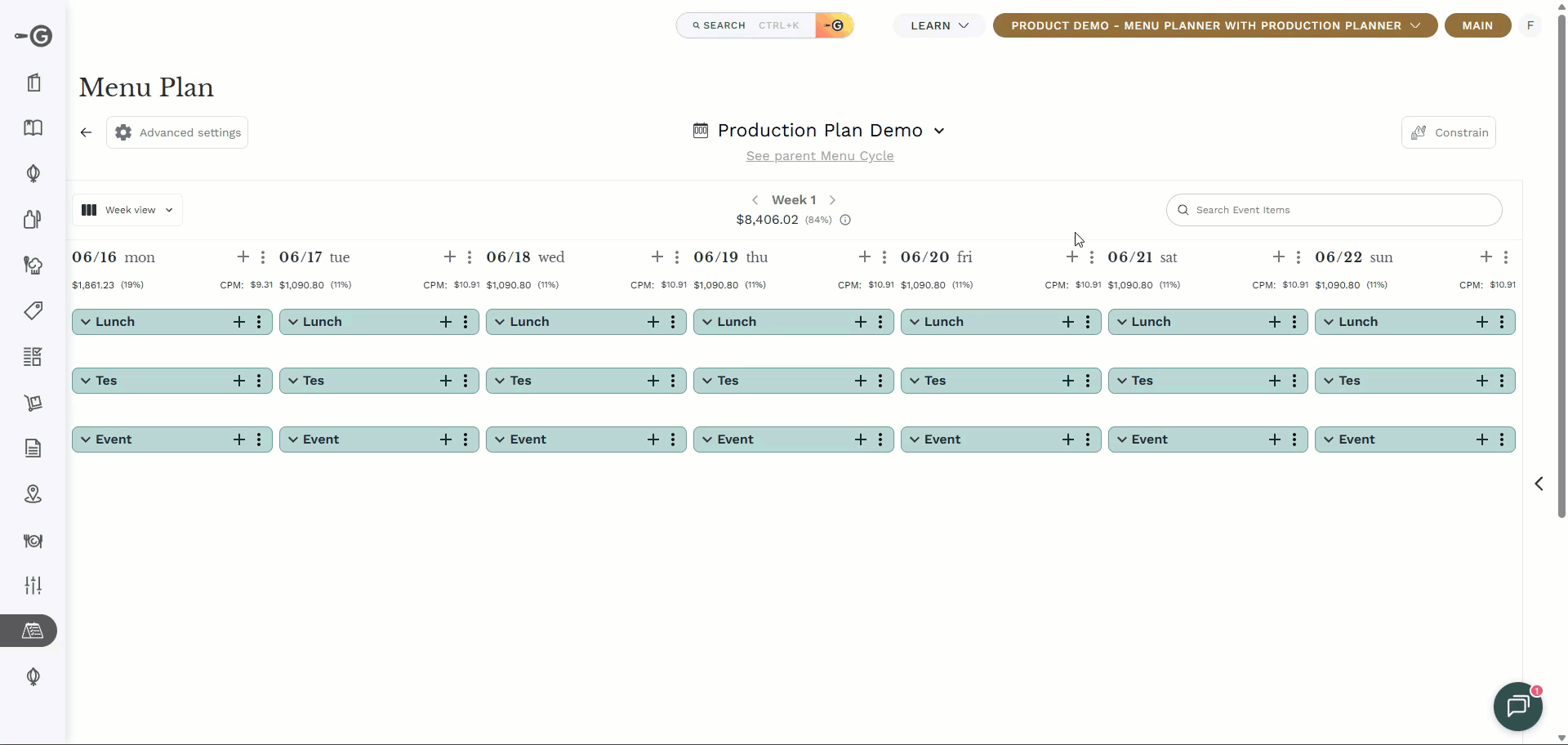Go to the next week arrow

tap(832, 200)
